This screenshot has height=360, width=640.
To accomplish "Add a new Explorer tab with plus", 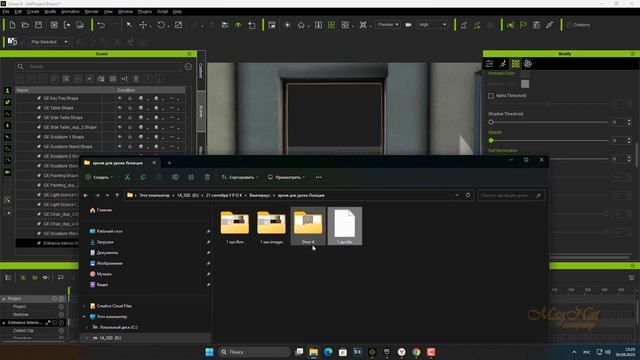I will point(169,163).
